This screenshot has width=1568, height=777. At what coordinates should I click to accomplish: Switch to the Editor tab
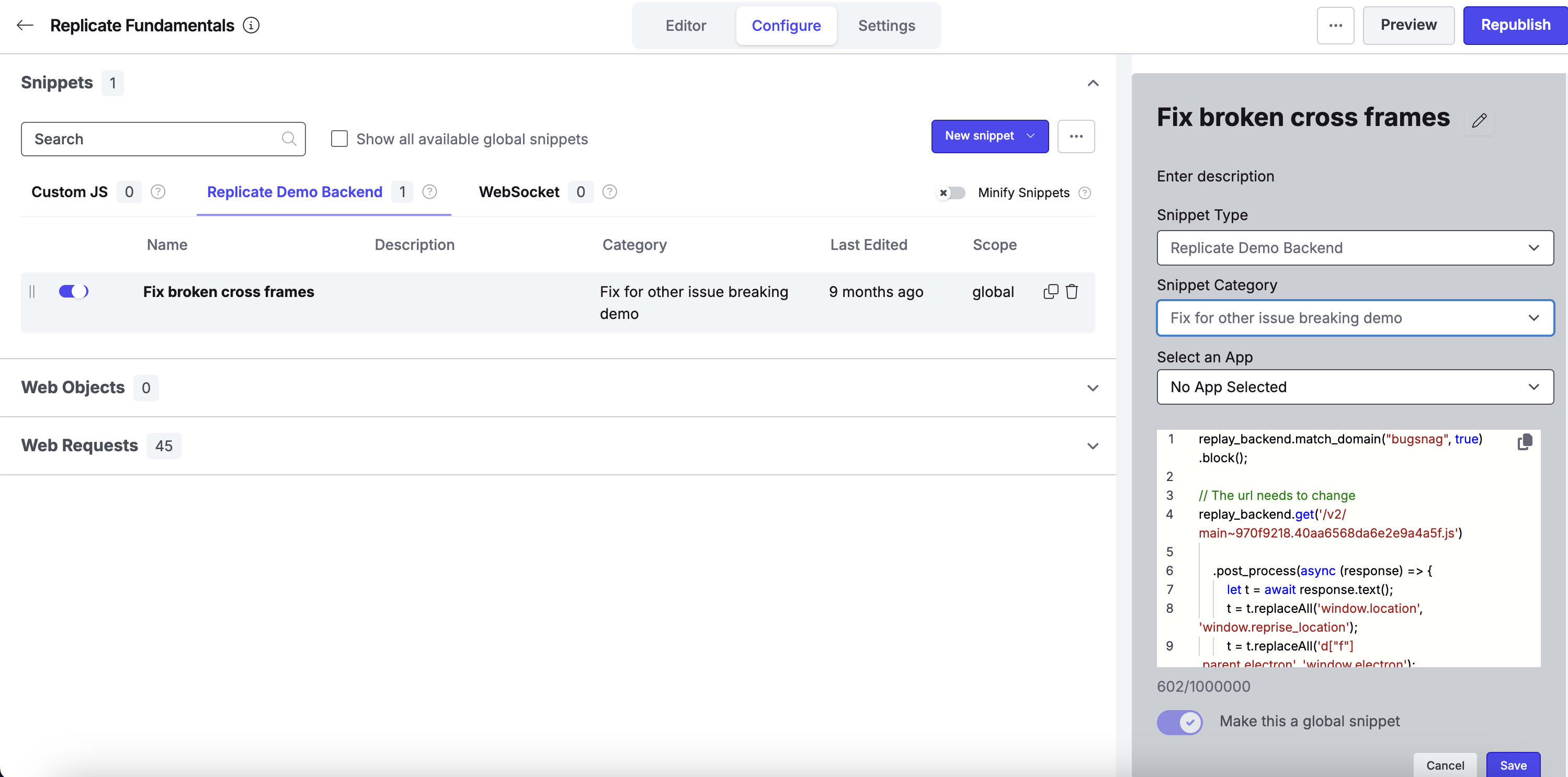(685, 26)
